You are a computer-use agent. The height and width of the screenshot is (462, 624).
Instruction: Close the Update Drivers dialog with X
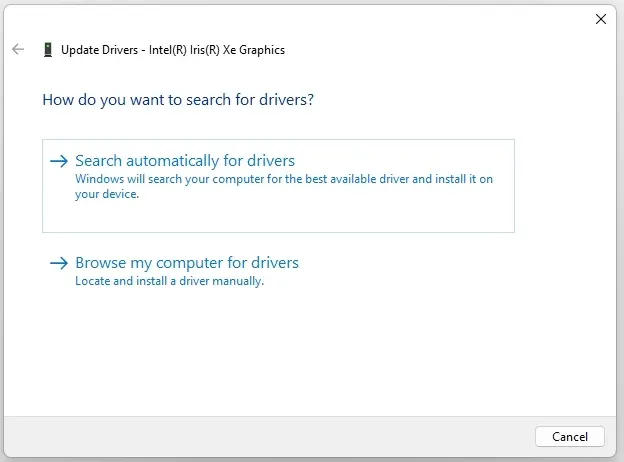pos(600,18)
